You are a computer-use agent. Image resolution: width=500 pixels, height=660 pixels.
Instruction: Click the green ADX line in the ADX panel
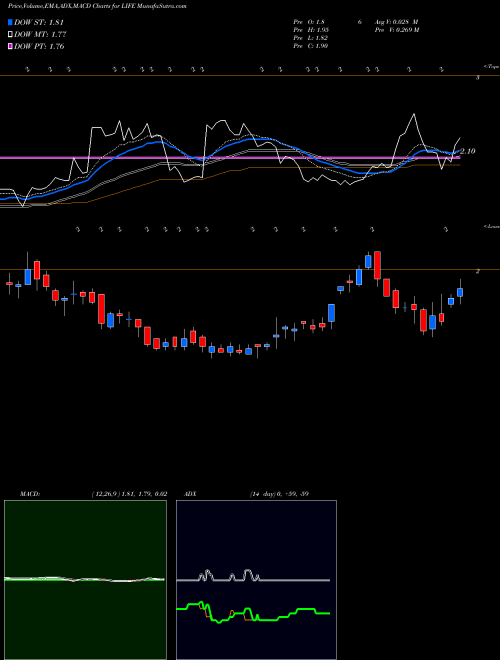[253, 613]
